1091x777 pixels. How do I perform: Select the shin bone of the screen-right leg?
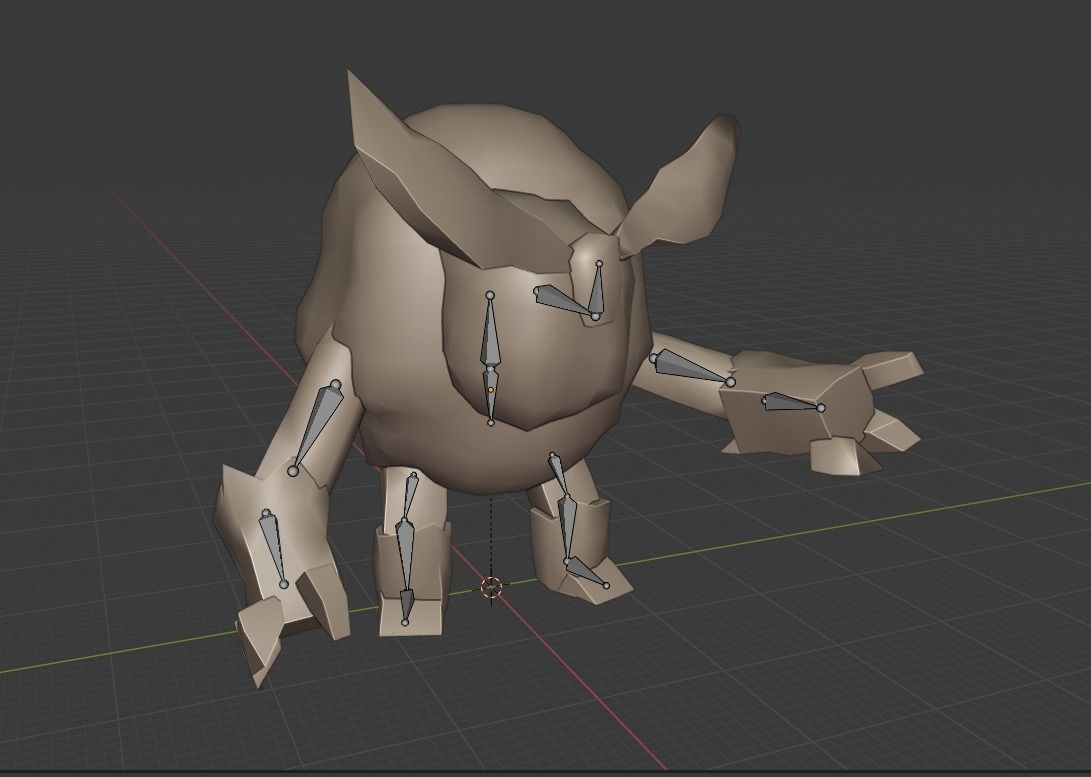pos(569,527)
